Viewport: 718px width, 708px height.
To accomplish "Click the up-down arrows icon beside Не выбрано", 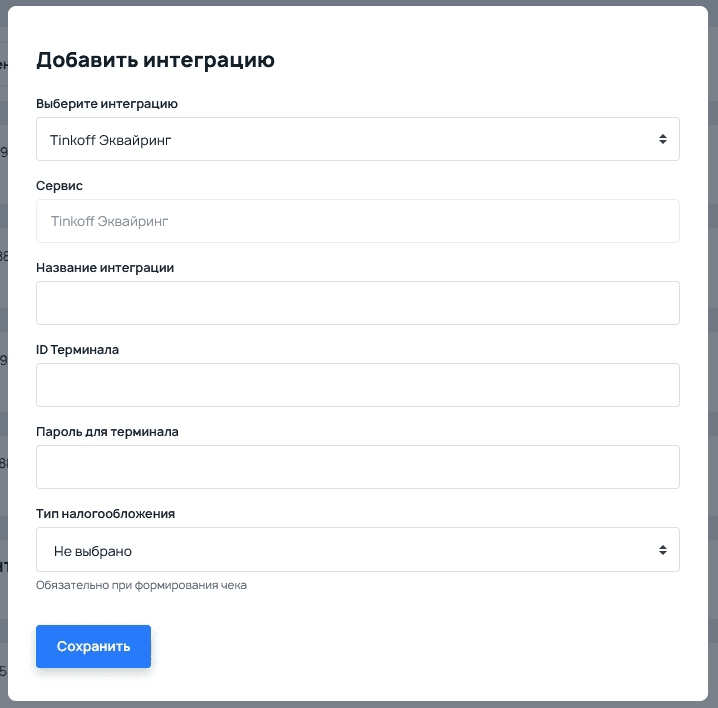I will click(x=662, y=550).
